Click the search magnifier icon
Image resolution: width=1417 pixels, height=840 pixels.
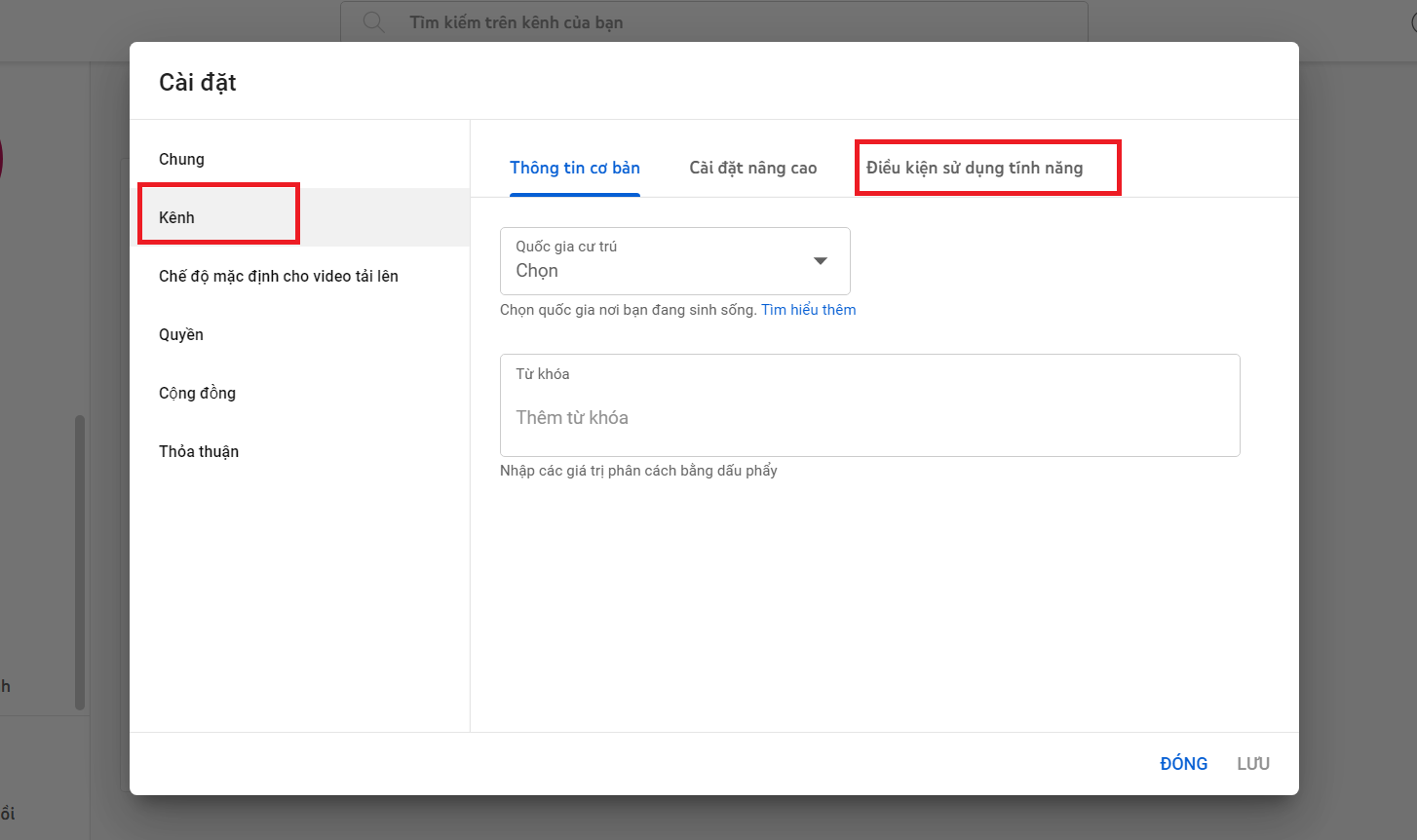click(373, 21)
